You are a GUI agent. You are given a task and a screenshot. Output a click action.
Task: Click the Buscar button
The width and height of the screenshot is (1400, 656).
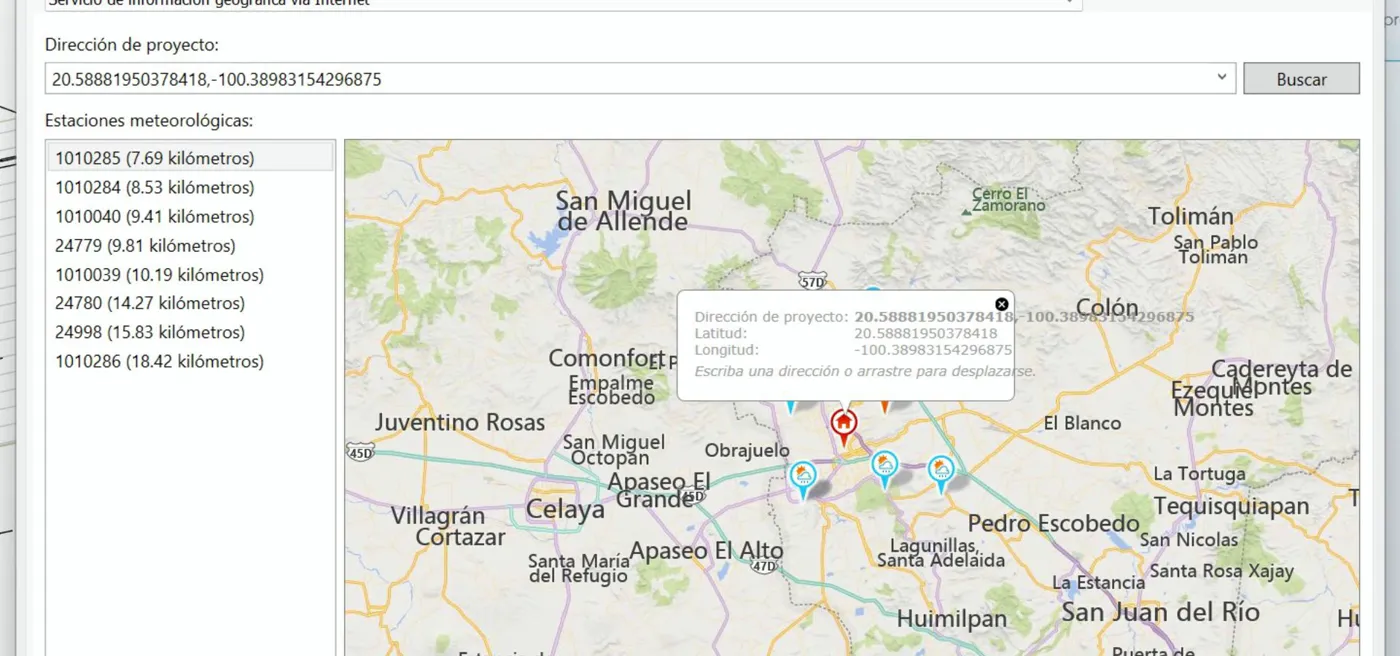pos(1301,79)
